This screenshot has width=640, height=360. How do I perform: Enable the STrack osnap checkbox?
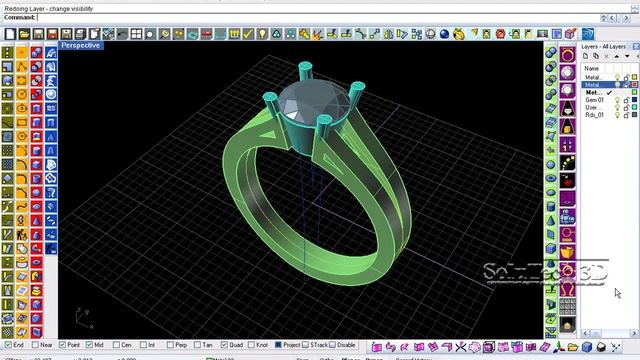305,345
